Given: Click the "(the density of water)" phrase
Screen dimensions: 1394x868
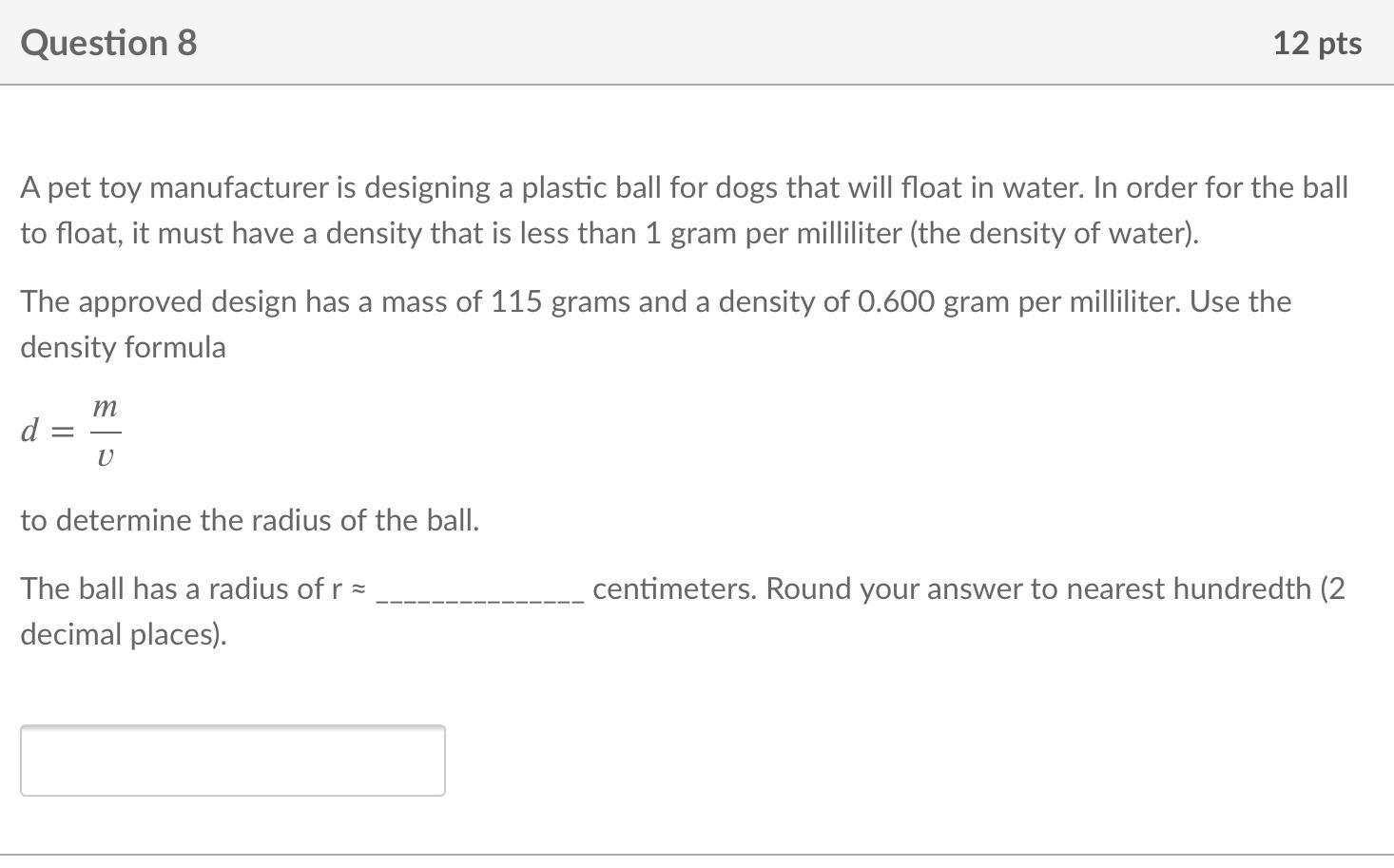Looking at the screenshot, I should (x=1054, y=233).
